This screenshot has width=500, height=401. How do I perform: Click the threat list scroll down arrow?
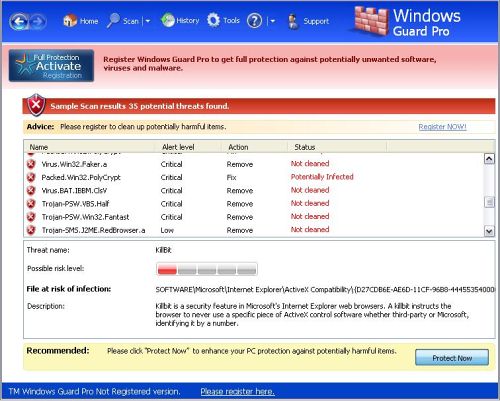coord(489,231)
